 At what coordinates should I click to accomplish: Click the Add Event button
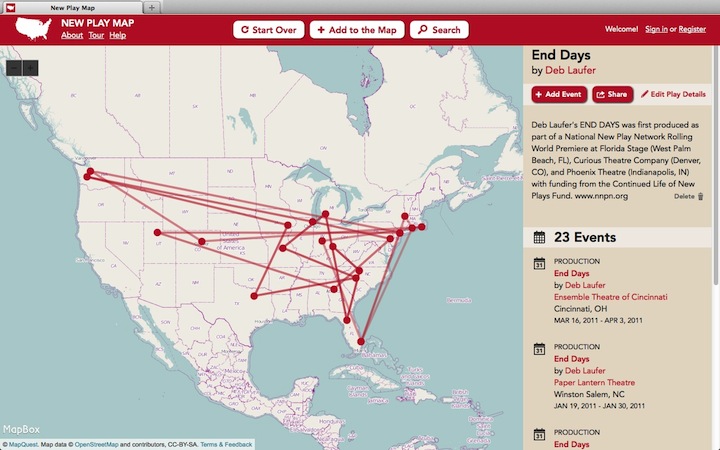[x=559, y=94]
